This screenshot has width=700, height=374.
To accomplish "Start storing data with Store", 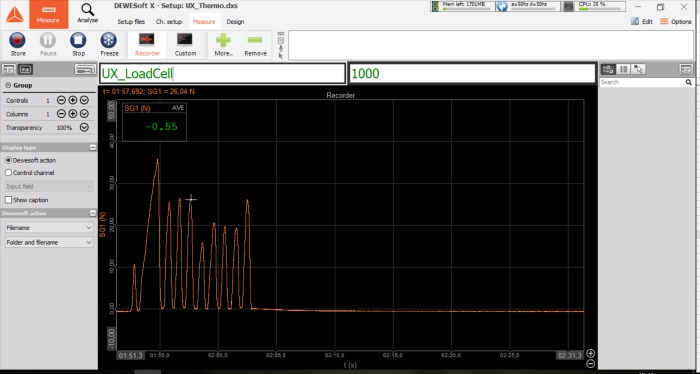I will 18,44.
